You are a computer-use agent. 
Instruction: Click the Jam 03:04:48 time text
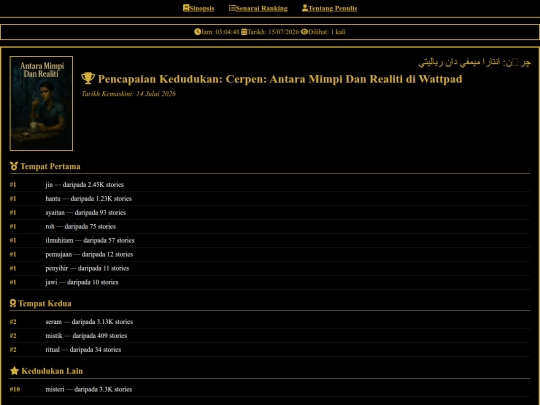pyautogui.click(x=220, y=32)
